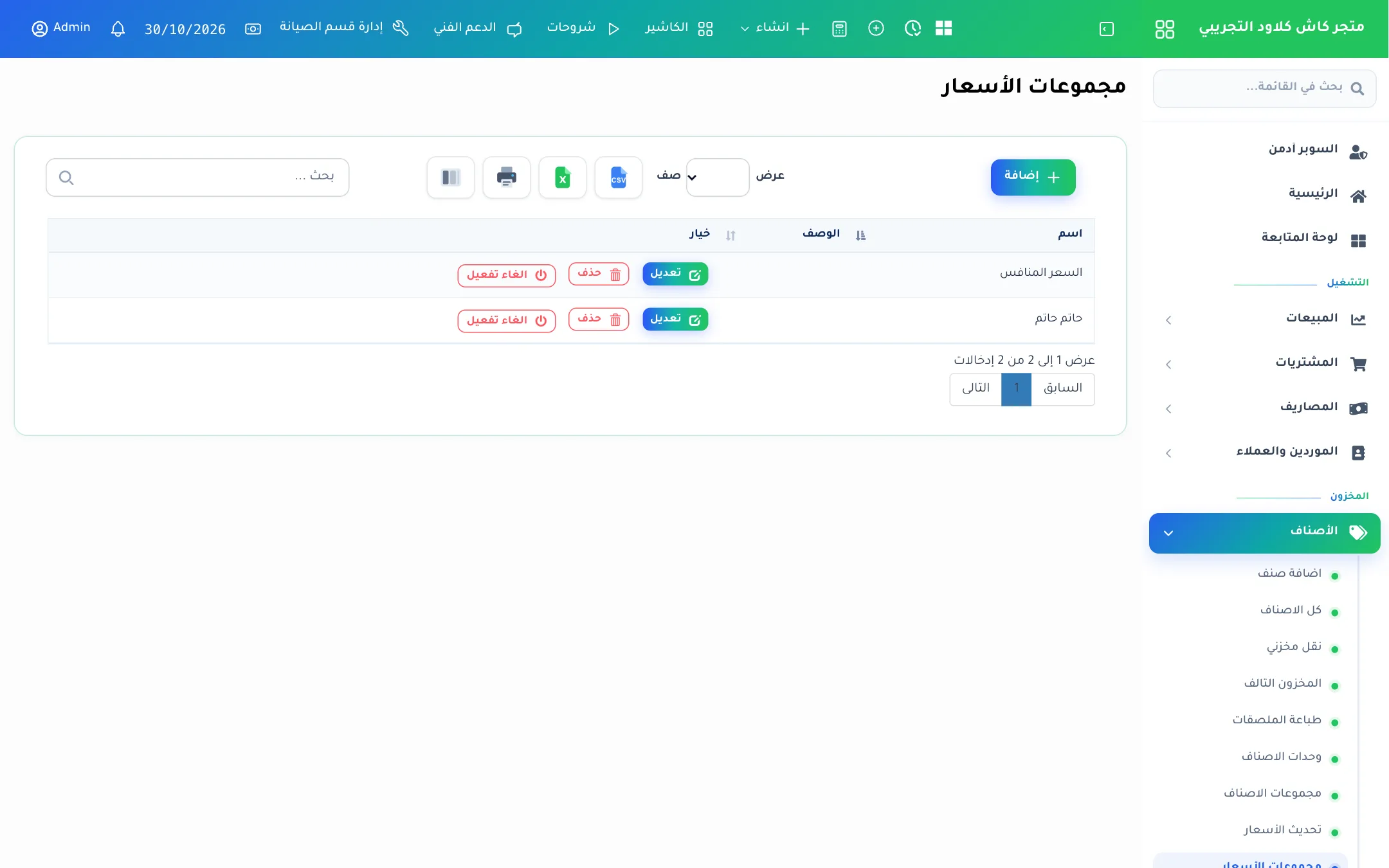The height and width of the screenshot is (868, 1389).
Task: Click sidebar menu search magnifier icon
Action: tap(1357, 89)
